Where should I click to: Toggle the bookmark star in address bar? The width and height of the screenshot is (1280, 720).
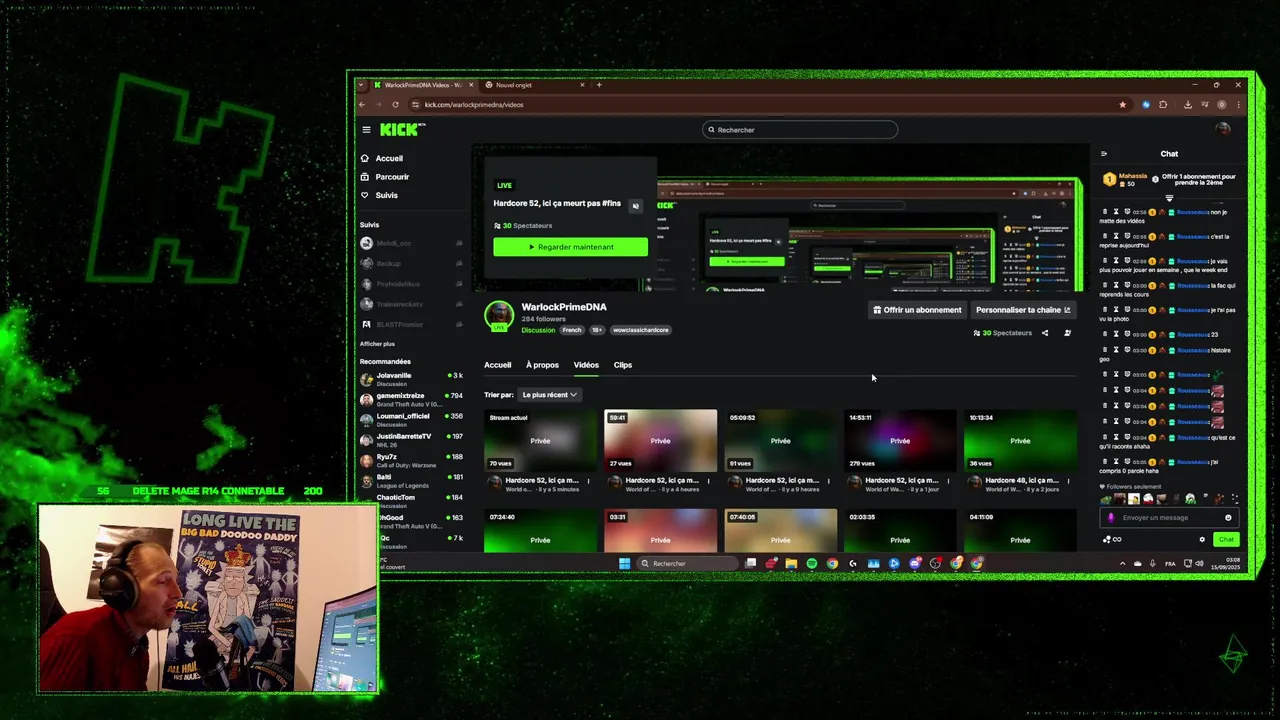1122,104
